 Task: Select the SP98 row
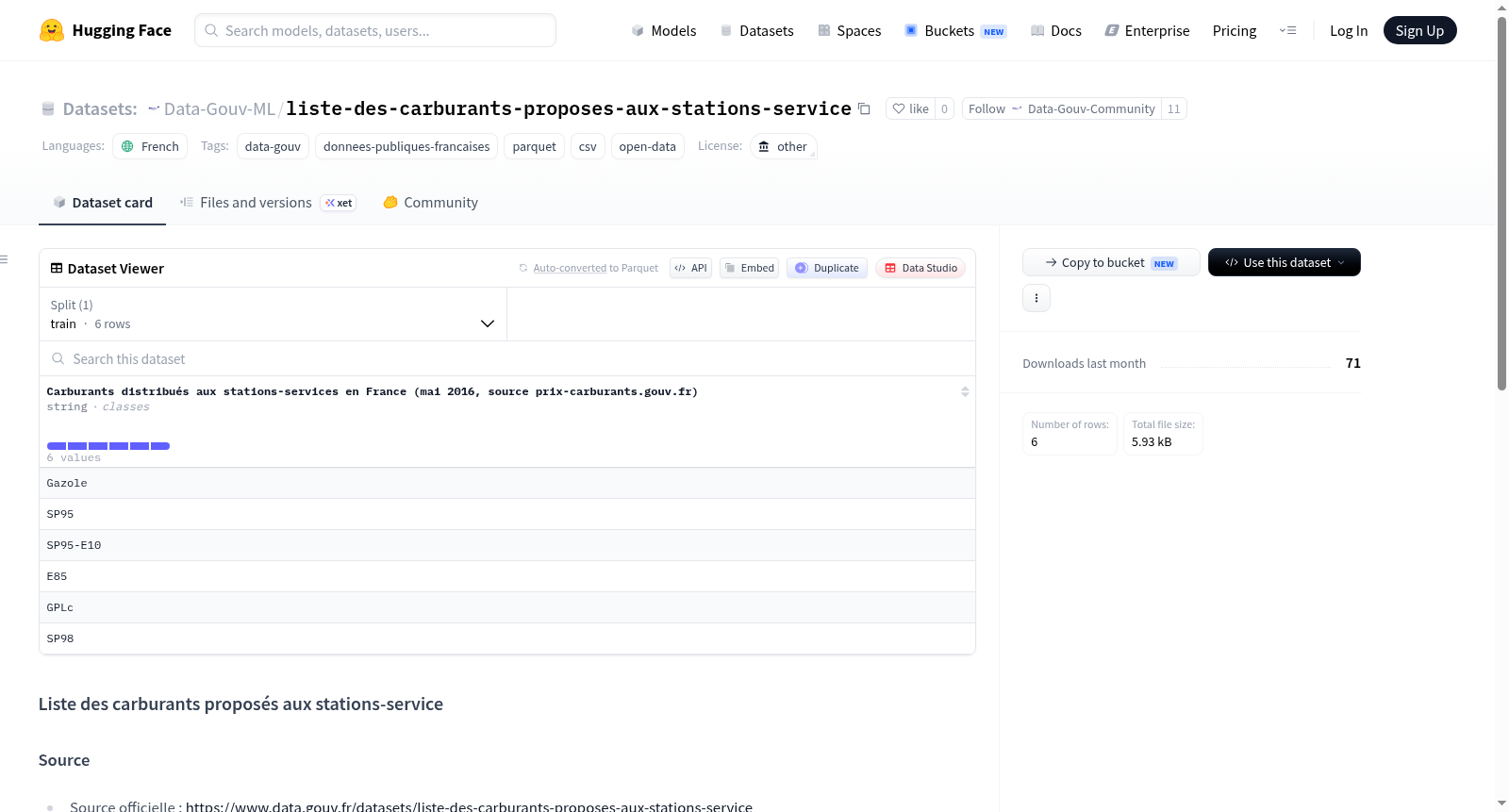click(507, 638)
